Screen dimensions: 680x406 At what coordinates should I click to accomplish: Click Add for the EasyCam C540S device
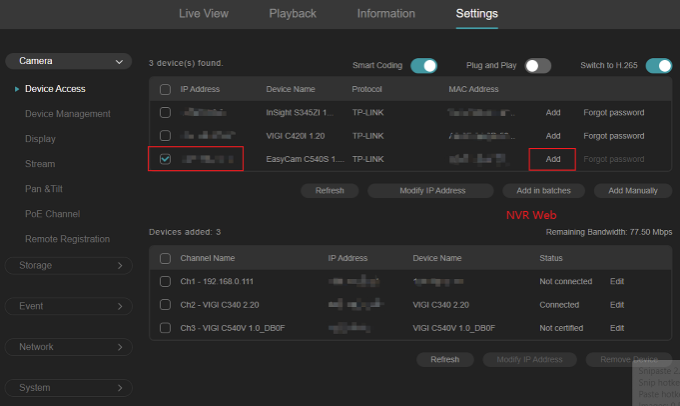[553, 159]
